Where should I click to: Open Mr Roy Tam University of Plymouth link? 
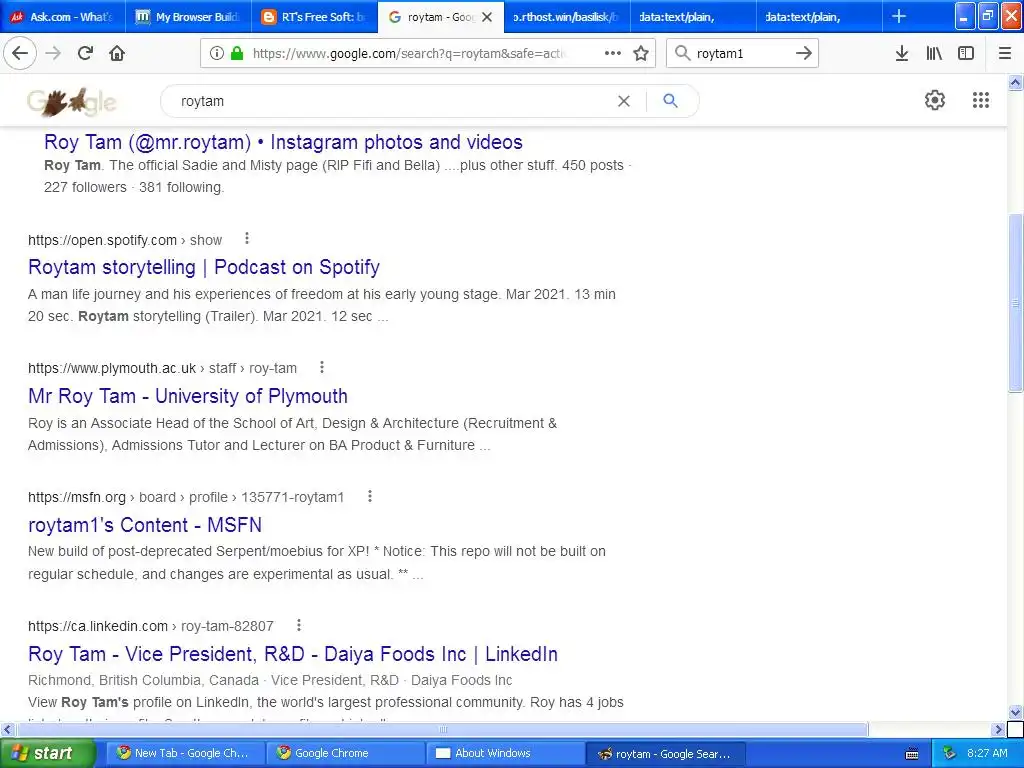(188, 396)
